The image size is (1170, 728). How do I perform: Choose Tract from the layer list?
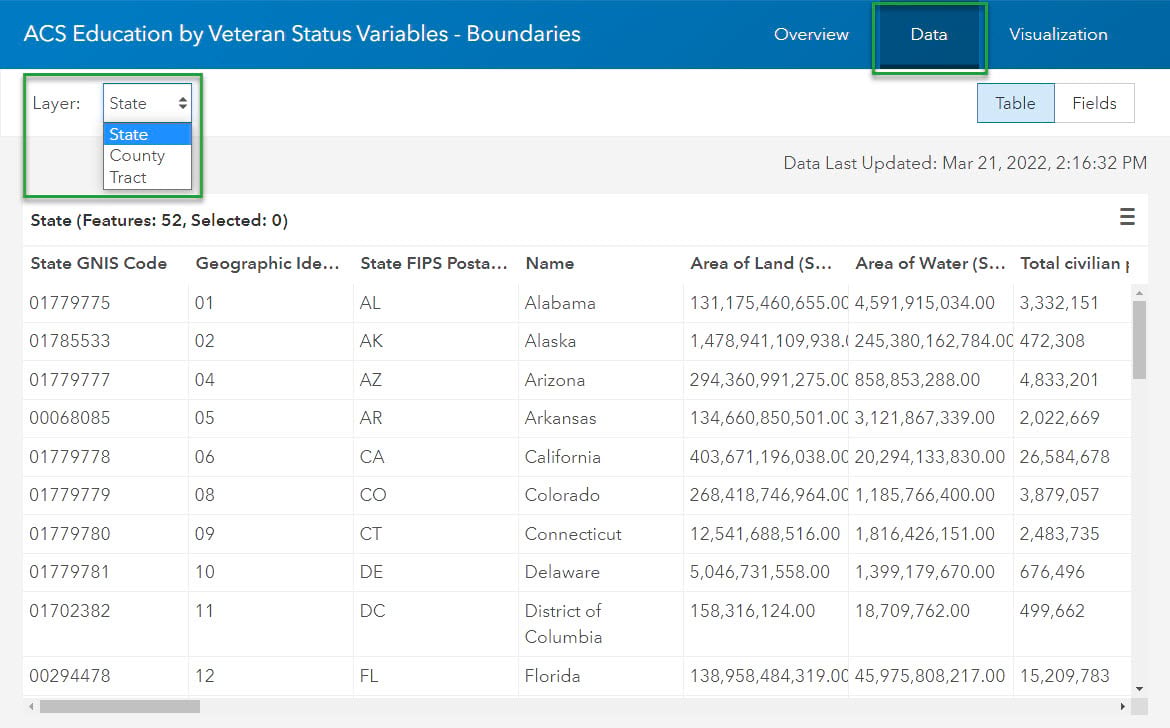pos(148,178)
